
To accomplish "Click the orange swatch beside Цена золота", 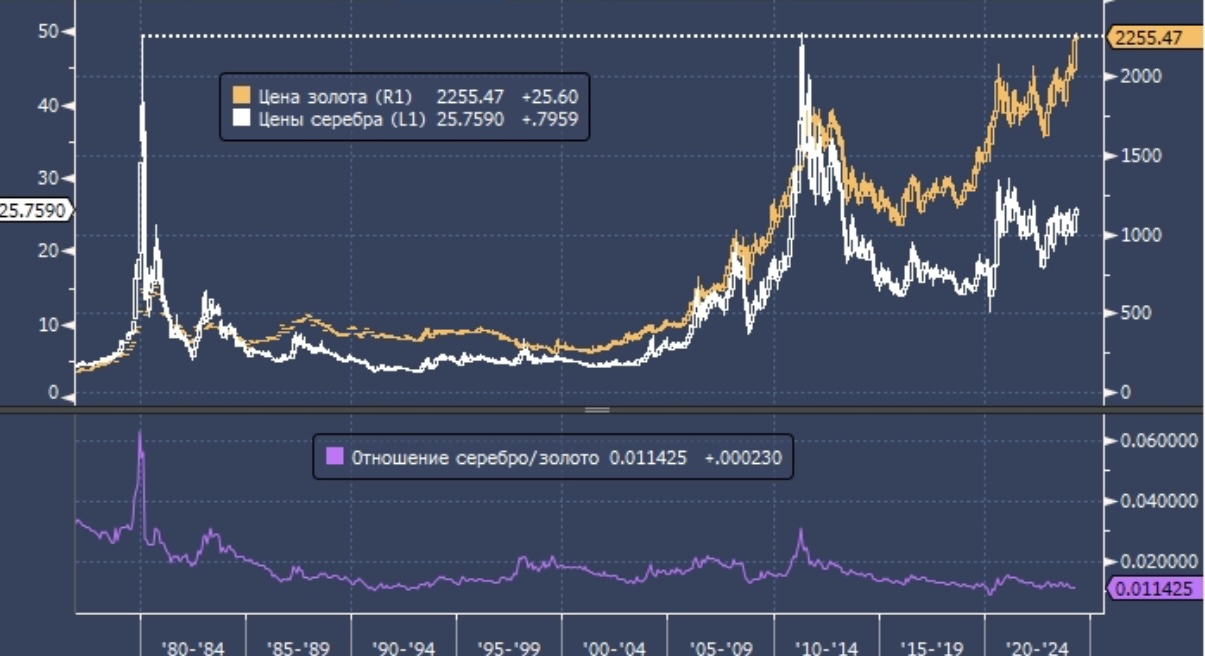I will coord(241,96).
